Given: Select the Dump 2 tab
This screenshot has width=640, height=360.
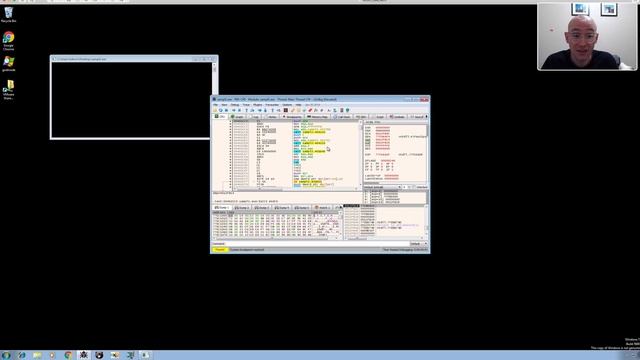Looking at the screenshot, I should pyautogui.click(x=242, y=207).
